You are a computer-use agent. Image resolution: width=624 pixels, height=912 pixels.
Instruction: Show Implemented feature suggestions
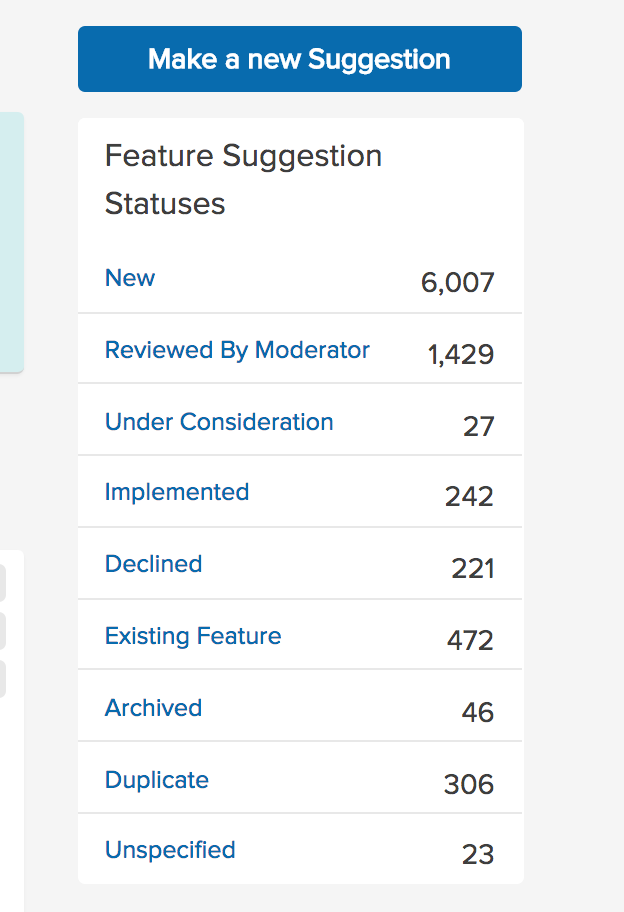(x=177, y=492)
